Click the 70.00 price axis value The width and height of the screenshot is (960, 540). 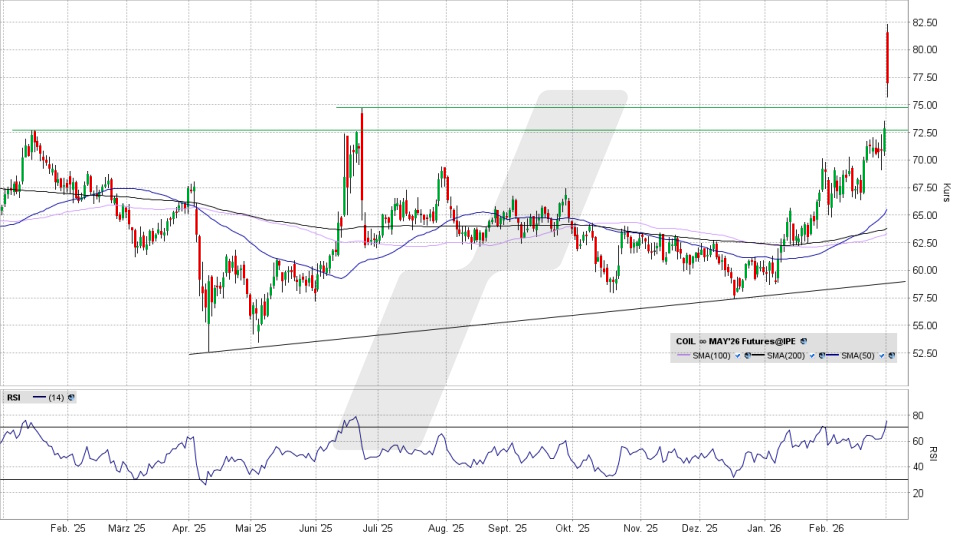click(924, 160)
